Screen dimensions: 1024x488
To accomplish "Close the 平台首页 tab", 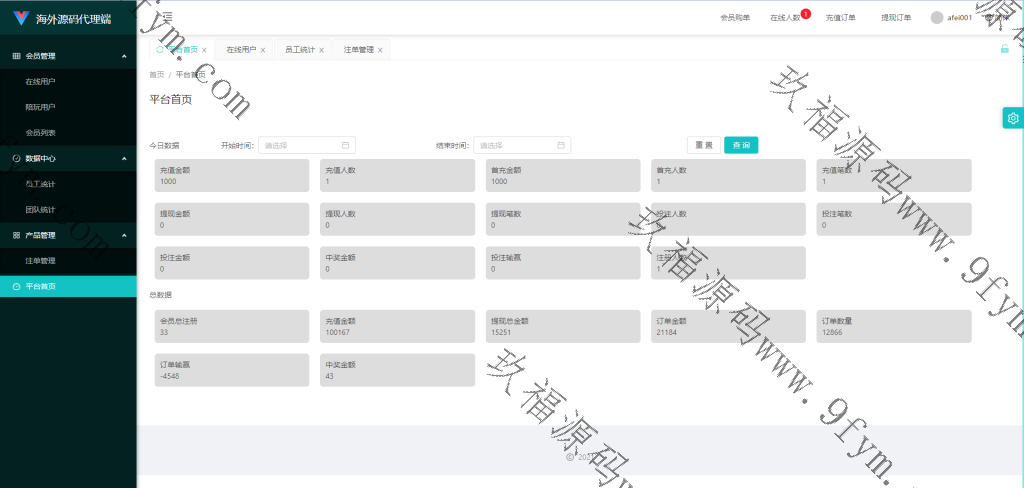I will [204, 50].
